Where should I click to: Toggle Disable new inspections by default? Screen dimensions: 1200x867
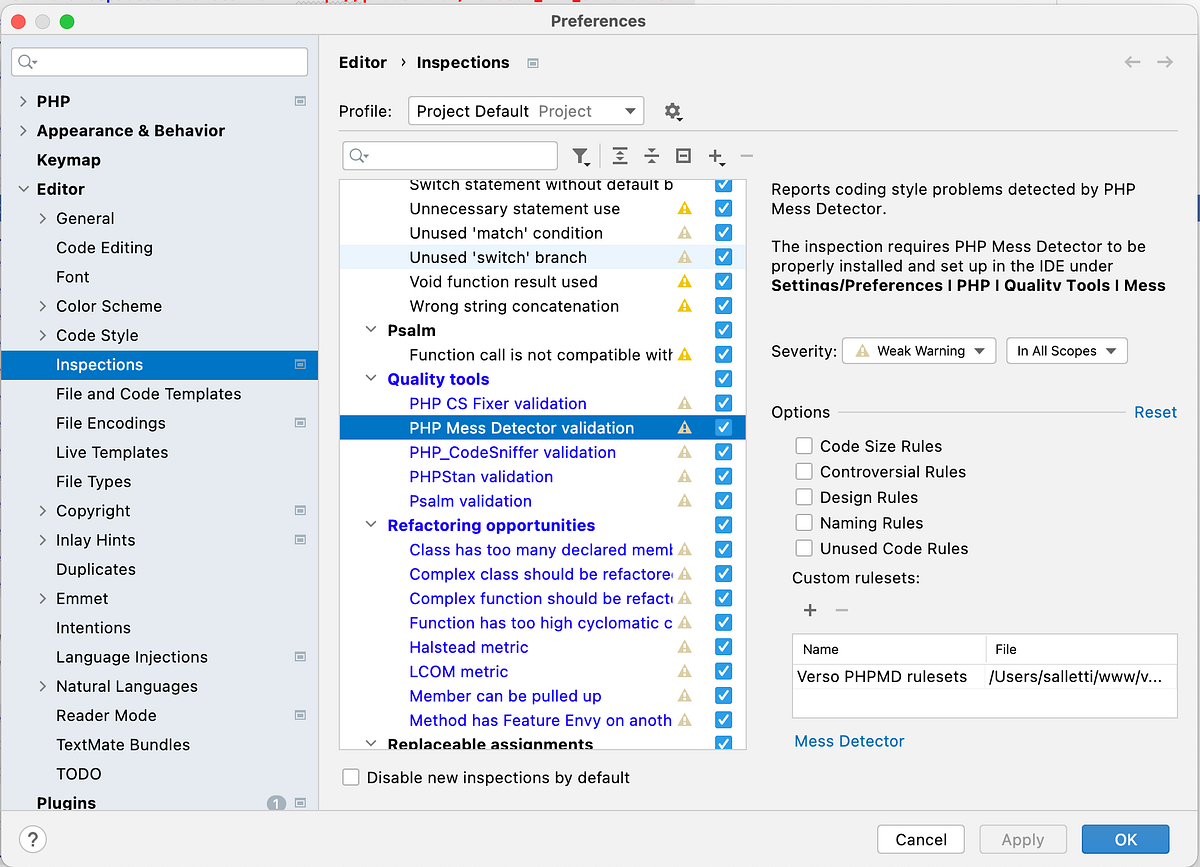coord(351,777)
